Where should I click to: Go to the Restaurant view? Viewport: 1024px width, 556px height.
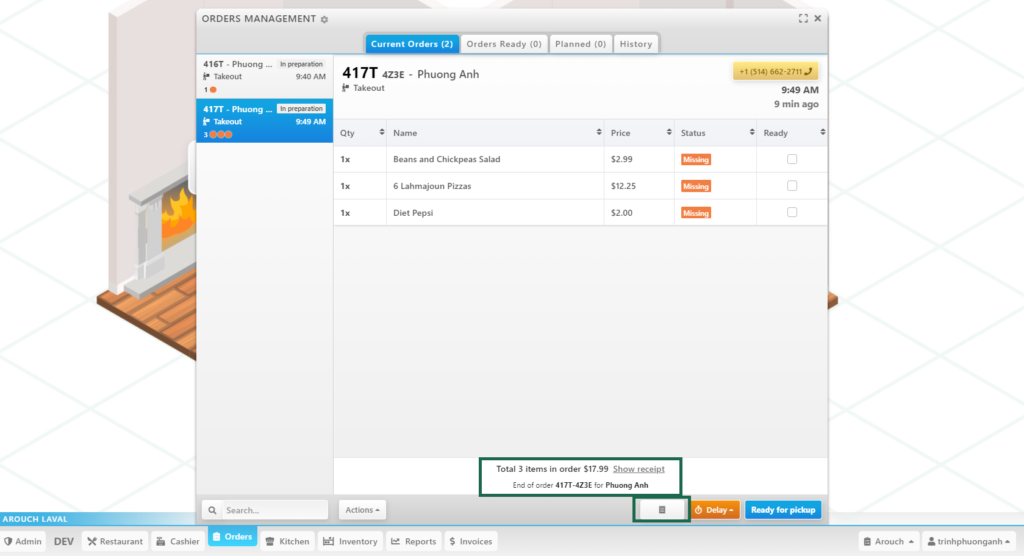pos(114,541)
